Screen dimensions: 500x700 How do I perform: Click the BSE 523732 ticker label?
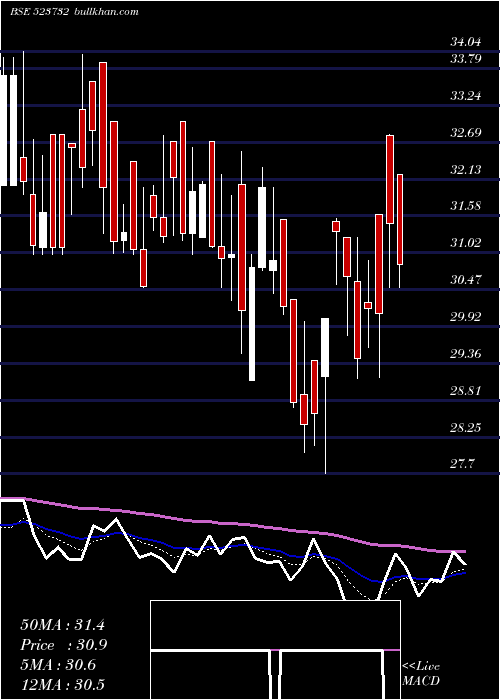point(39,11)
